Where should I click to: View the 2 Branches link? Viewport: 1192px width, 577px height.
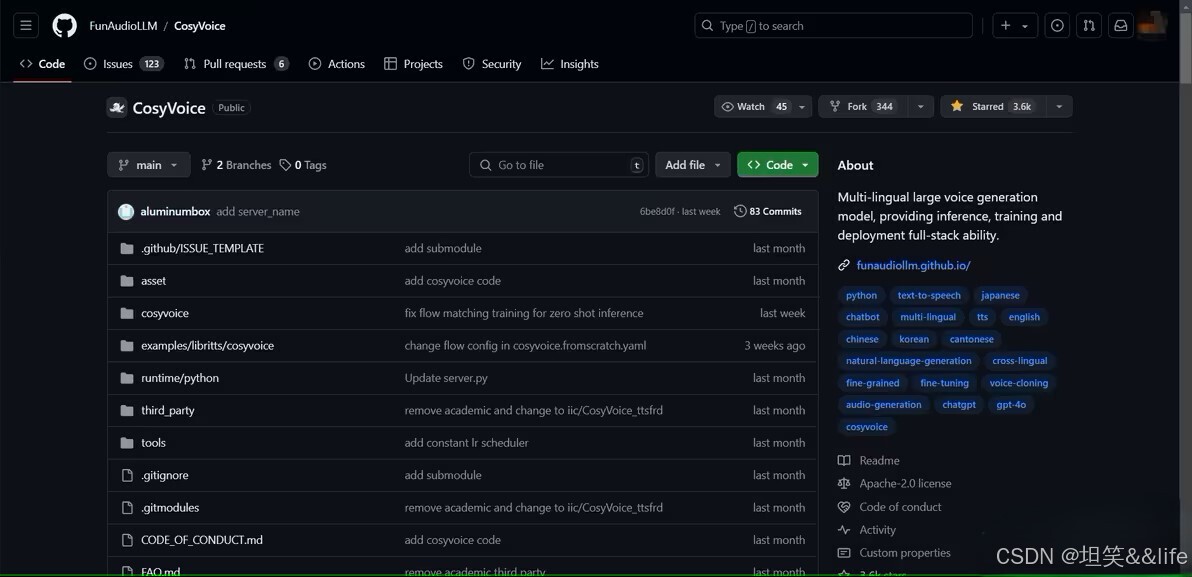coord(236,165)
